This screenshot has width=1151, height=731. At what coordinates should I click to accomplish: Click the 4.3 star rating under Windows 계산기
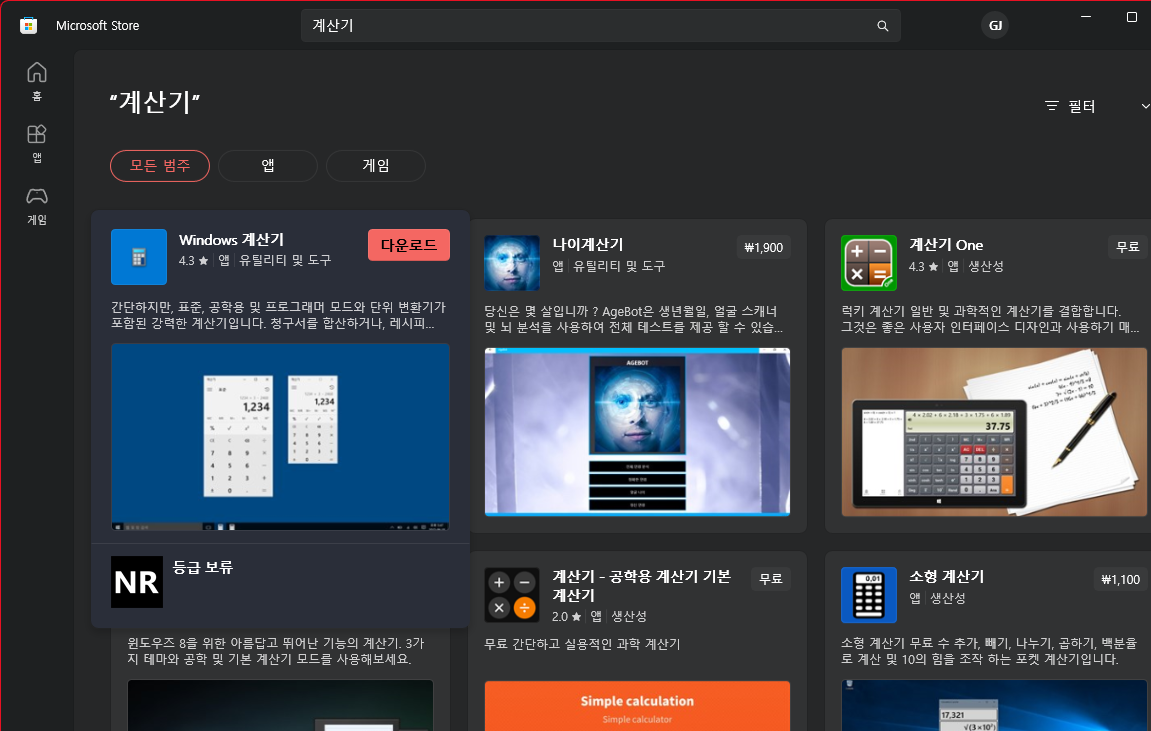coord(193,261)
